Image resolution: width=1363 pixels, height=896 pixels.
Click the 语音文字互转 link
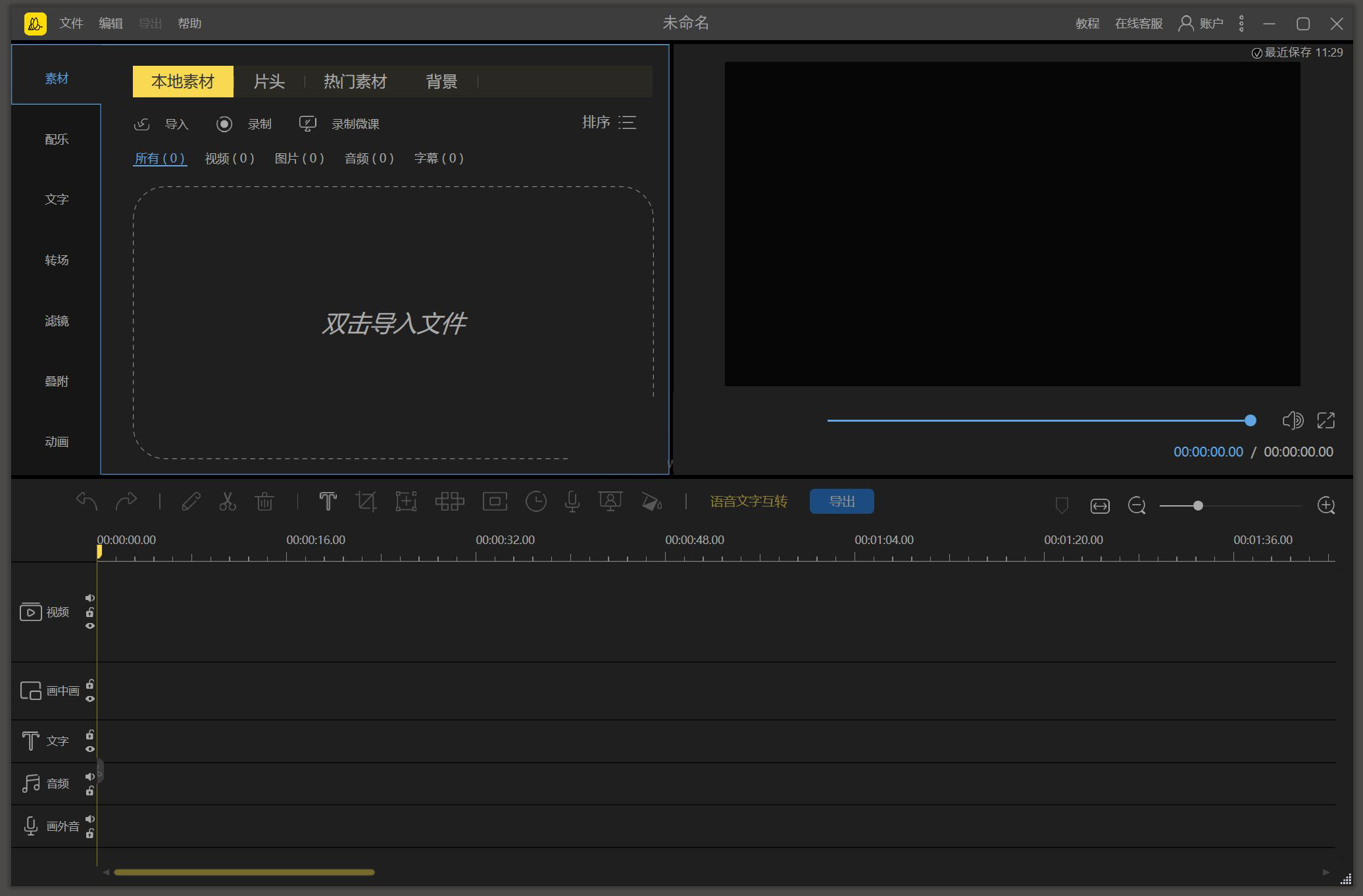tap(749, 501)
